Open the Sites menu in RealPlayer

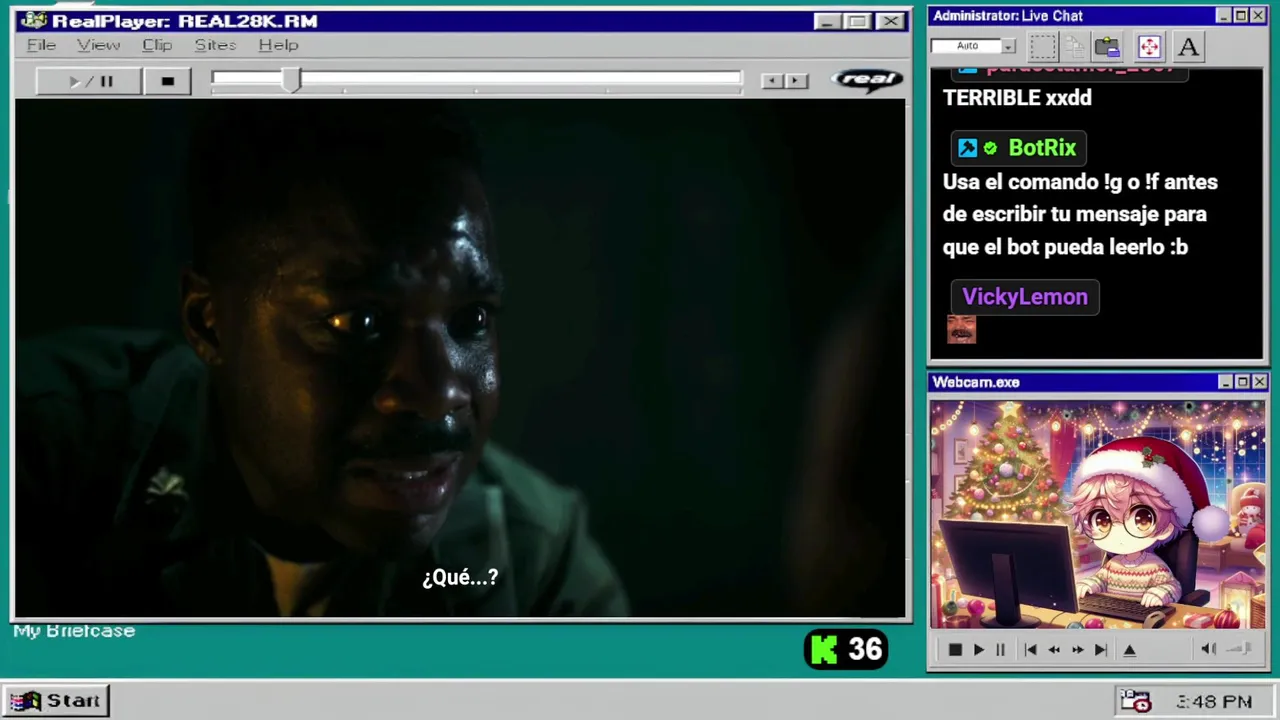[x=215, y=45]
